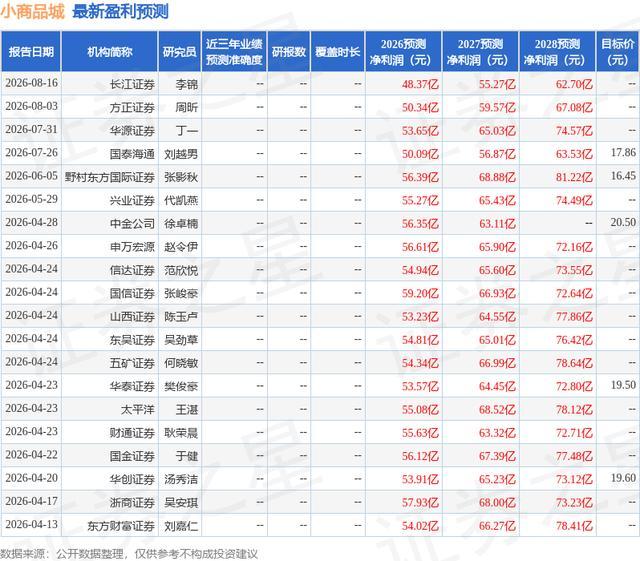Click the 2026-04-28 report date cell
Image resolution: width=640 pixels, height=561 pixels.
(31, 223)
